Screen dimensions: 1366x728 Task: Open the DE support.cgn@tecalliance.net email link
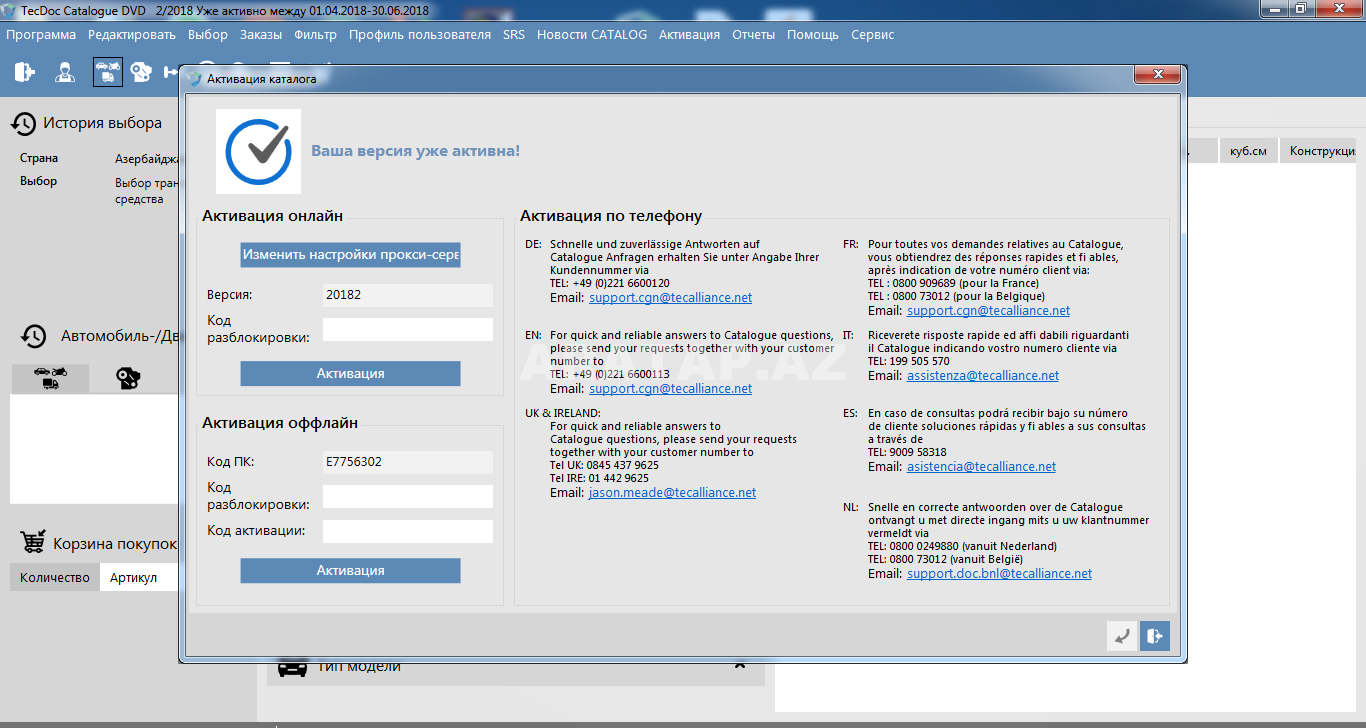[670, 298]
